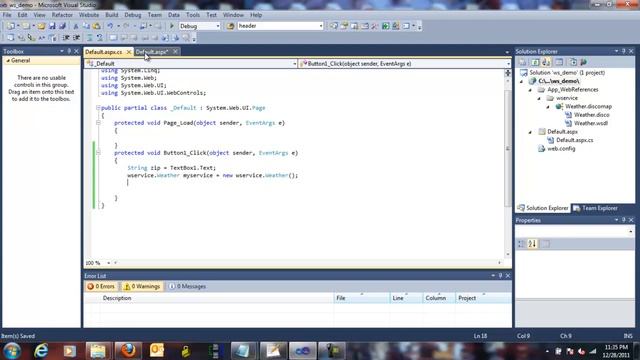
Task: Save the current file via toolbar
Action: click(52, 26)
